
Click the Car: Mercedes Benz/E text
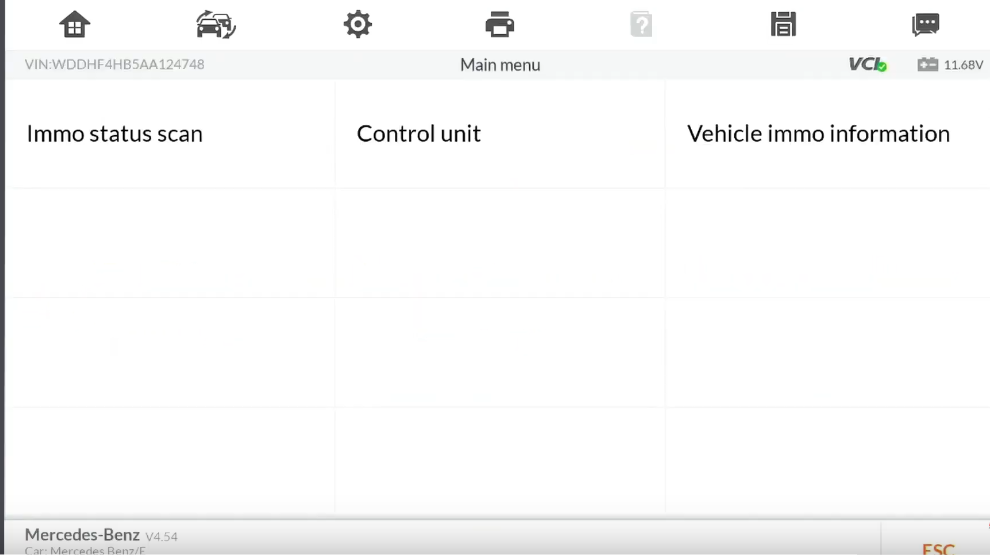pos(85,550)
